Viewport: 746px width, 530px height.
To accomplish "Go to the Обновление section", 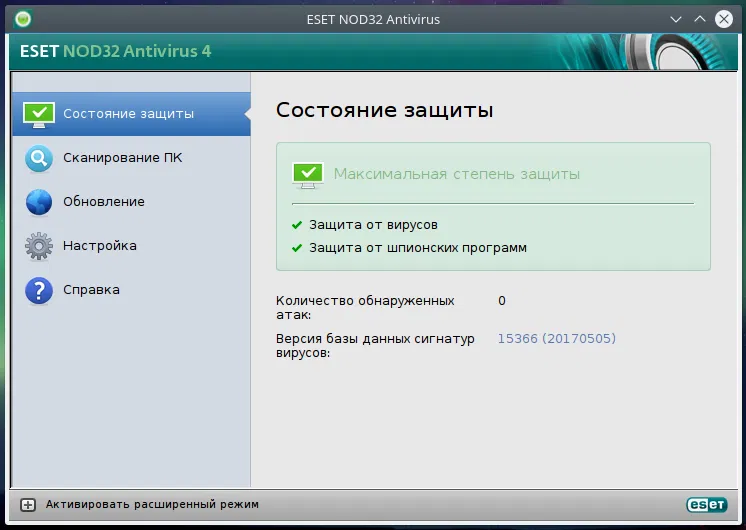I will (x=131, y=202).
